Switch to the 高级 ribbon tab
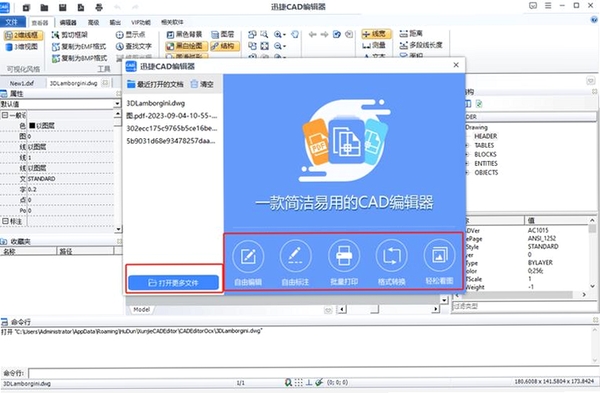 coord(94,23)
